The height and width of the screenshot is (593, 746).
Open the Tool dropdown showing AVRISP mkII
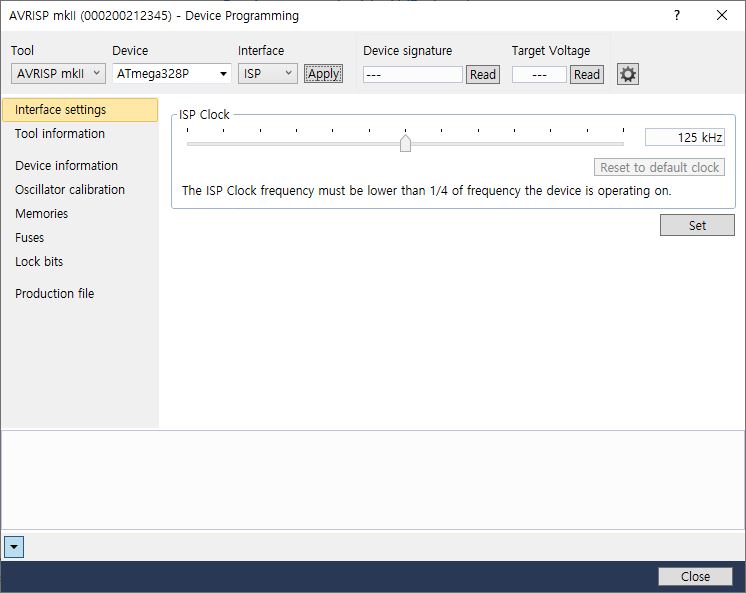tap(58, 74)
